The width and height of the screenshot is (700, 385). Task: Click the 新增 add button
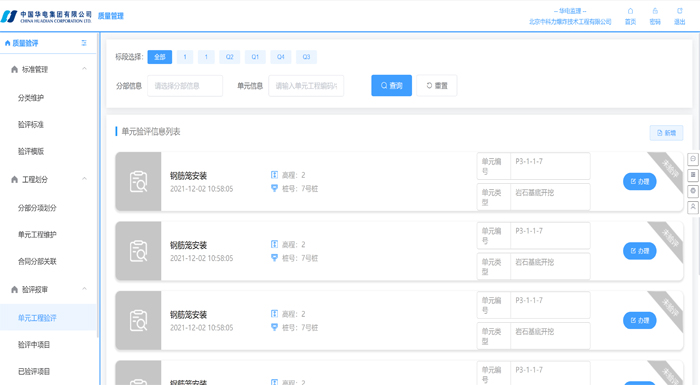click(x=666, y=133)
